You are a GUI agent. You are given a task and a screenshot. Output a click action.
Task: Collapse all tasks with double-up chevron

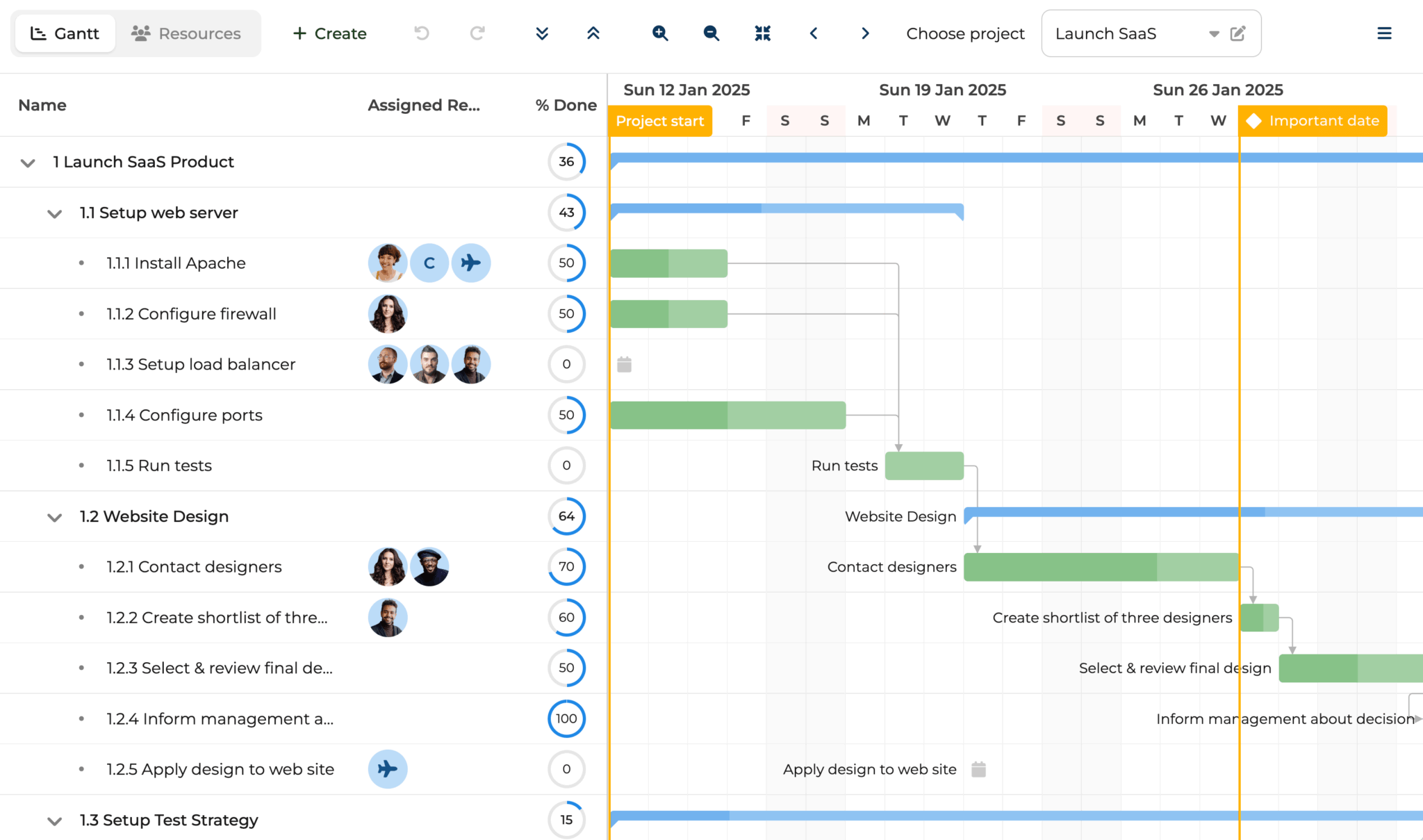[x=593, y=33]
